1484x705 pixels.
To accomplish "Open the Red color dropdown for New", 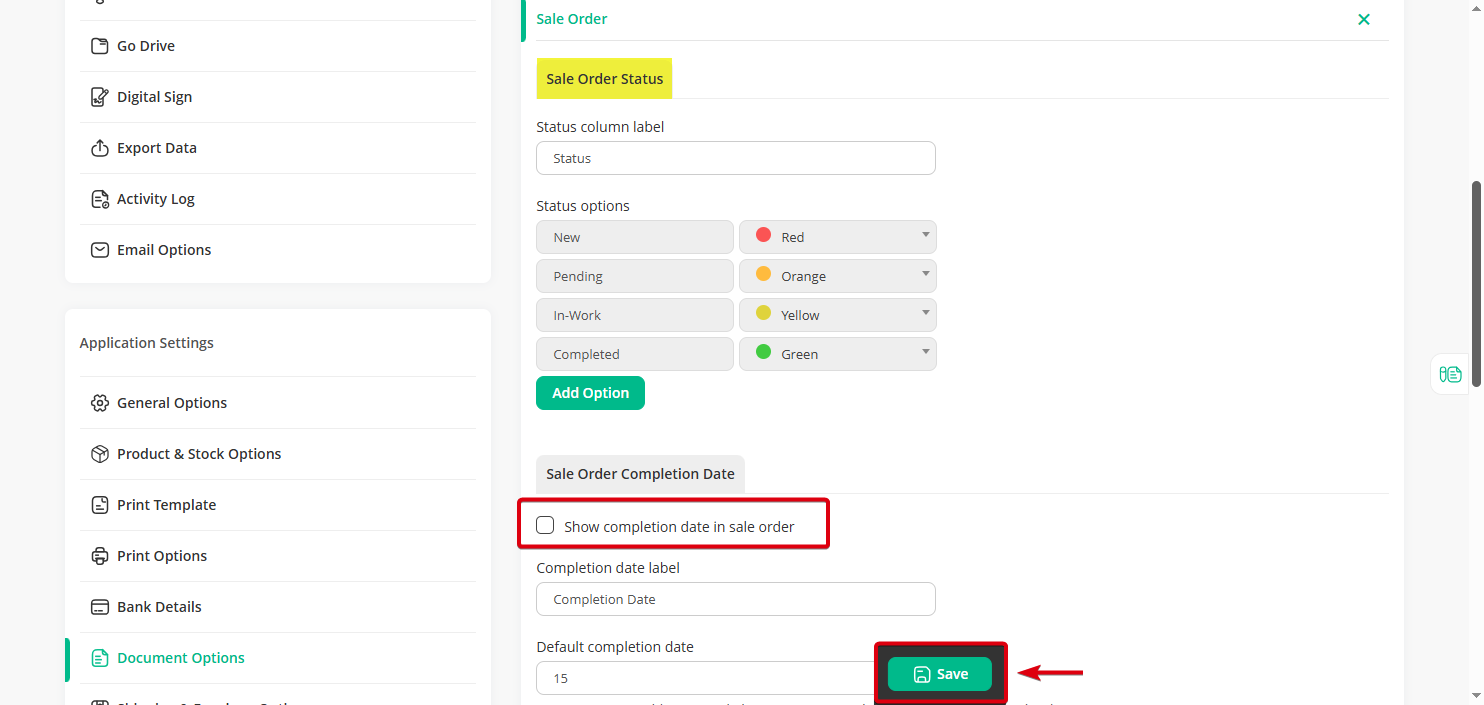I will [x=838, y=237].
